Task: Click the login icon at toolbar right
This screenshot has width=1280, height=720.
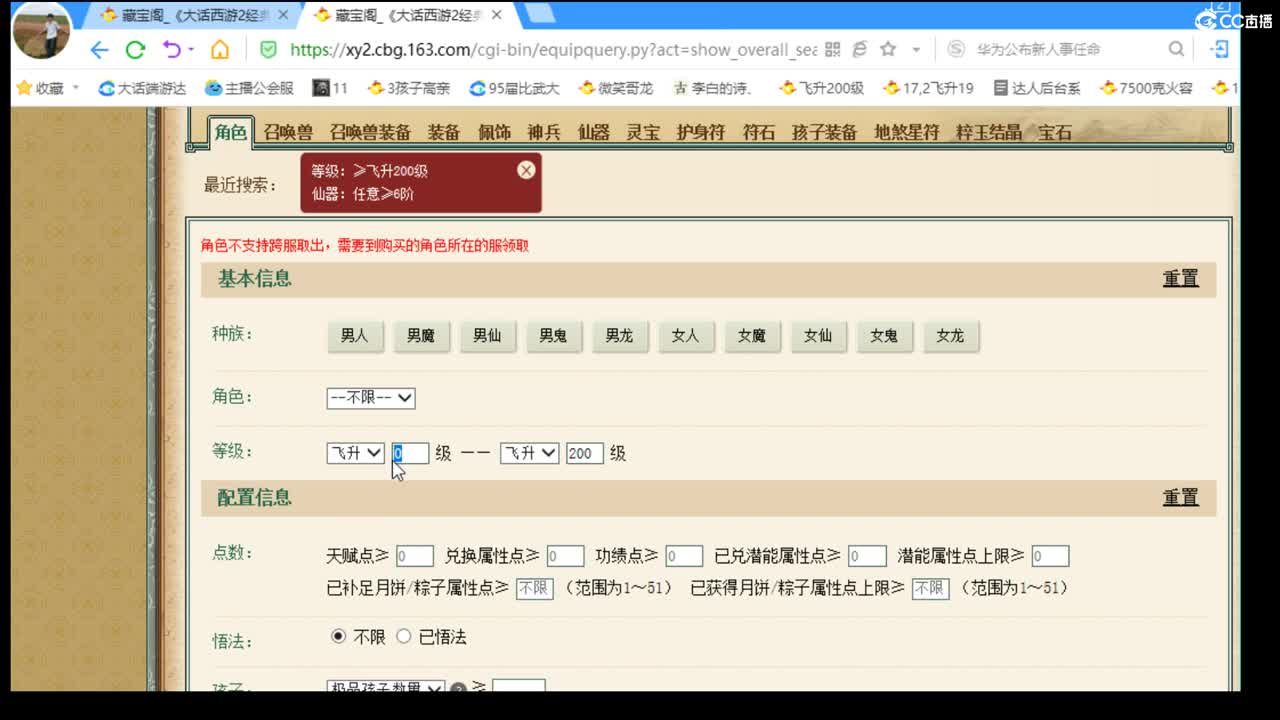Action: (x=1220, y=49)
